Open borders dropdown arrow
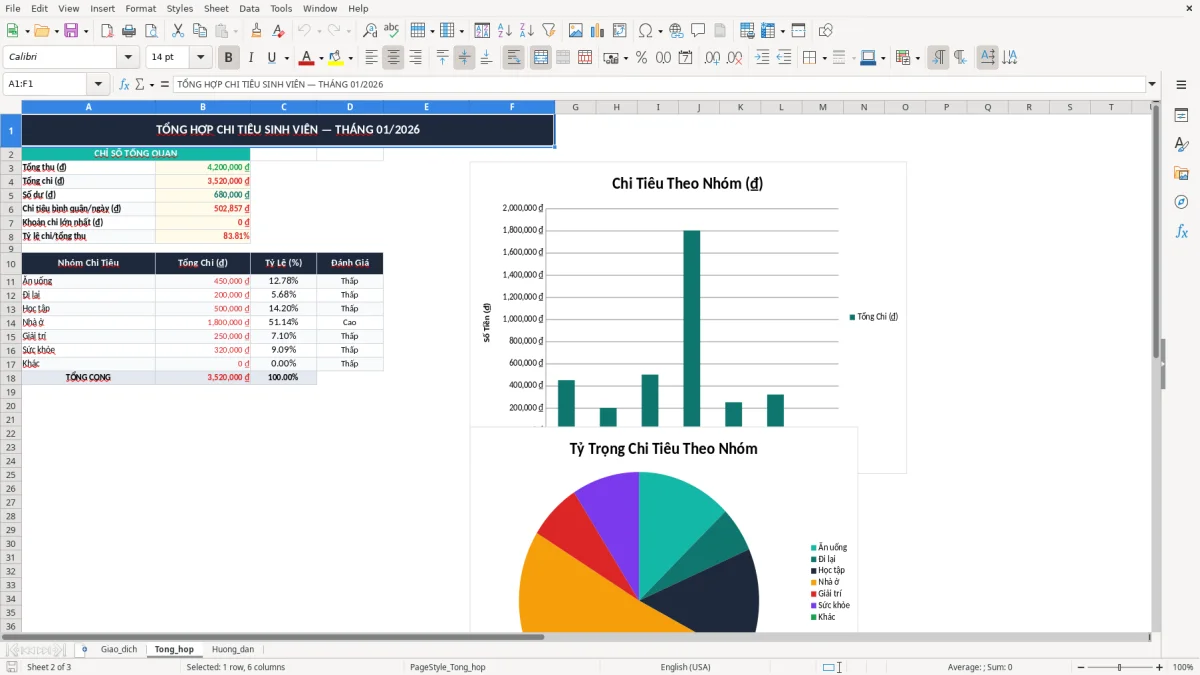Viewport: 1200px width, 675px height. point(826,58)
